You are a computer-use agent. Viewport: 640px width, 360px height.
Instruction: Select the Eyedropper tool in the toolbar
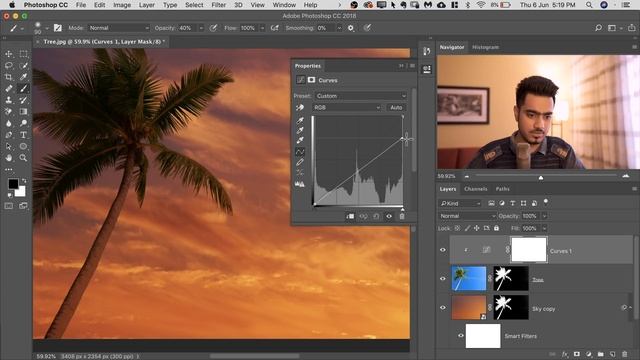click(23, 77)
